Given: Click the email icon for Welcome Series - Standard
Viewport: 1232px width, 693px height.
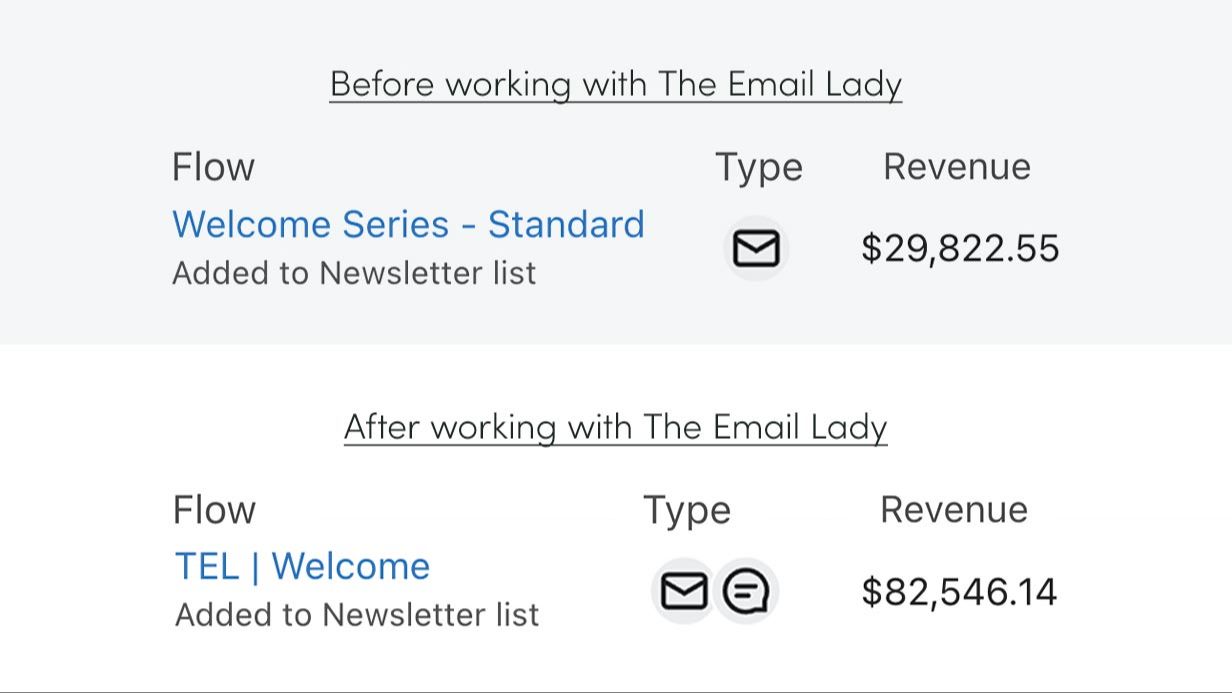Looking at the screenshot, I should (756, 248).
